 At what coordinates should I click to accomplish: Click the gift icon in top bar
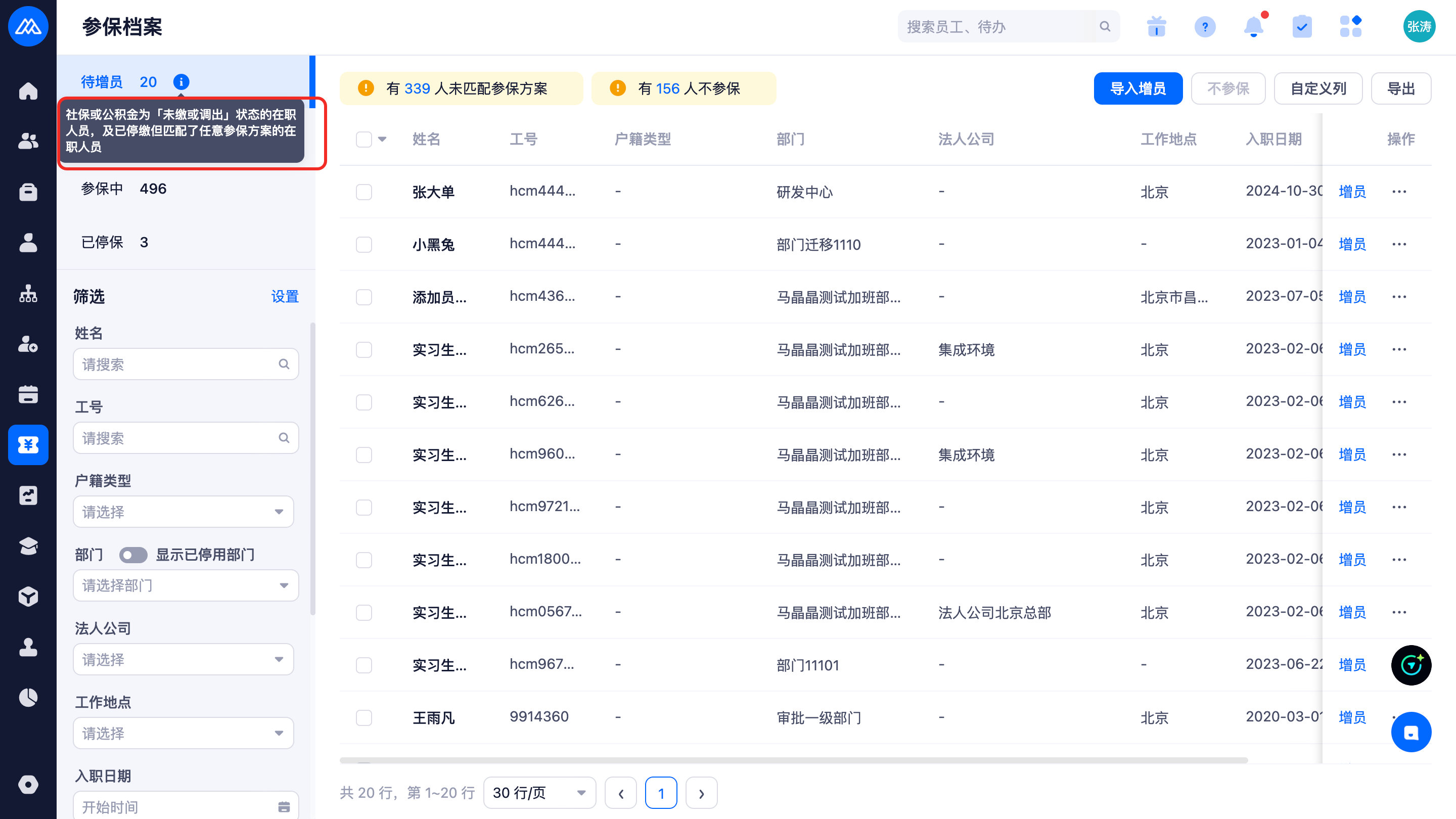[x=1156, y=27]
